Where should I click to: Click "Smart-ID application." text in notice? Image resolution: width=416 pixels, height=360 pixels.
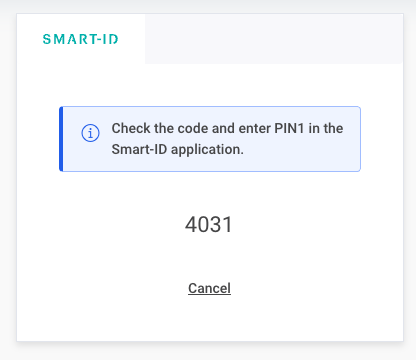point(178,149)
